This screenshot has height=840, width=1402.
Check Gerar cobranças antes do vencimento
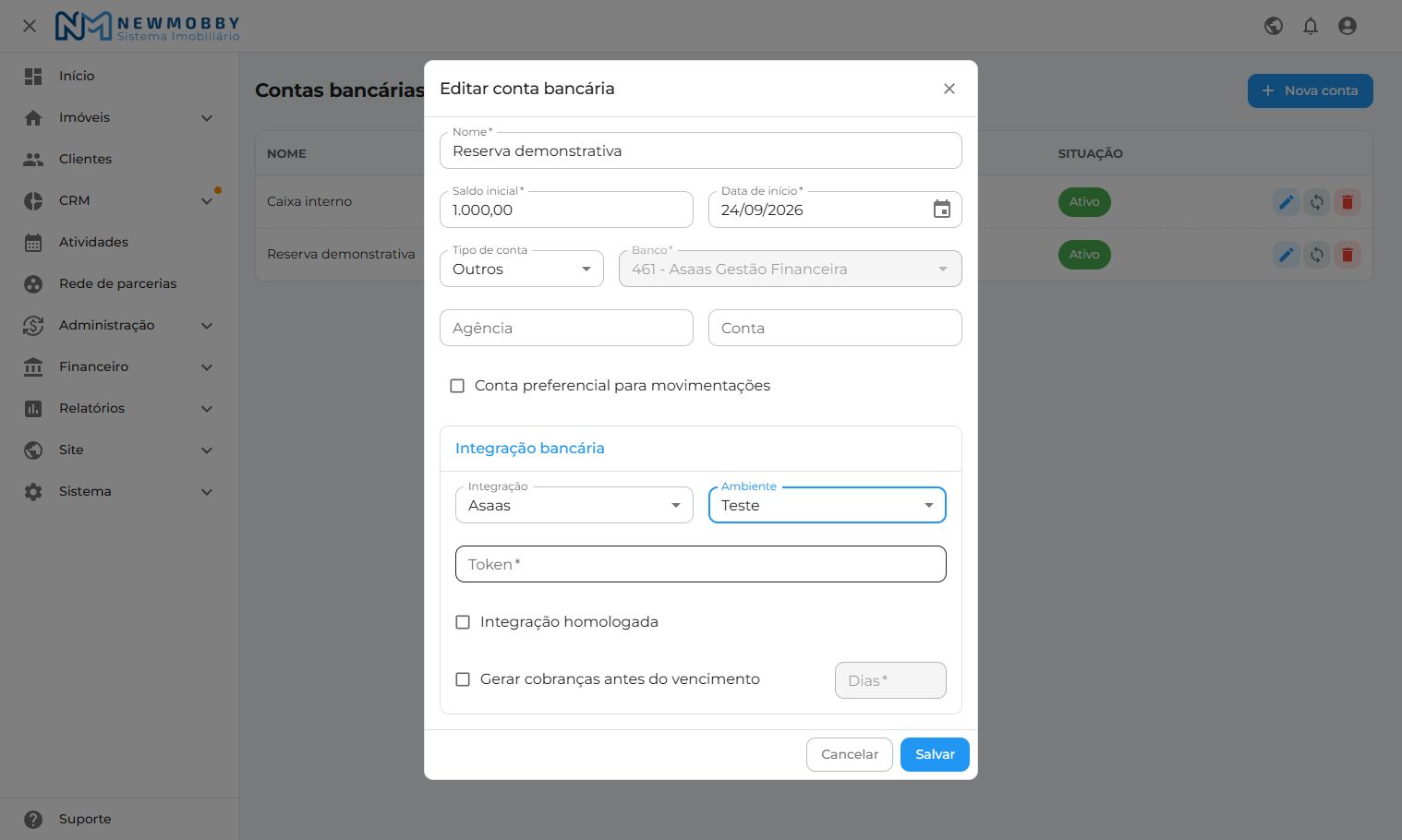(x=463, y=679)
